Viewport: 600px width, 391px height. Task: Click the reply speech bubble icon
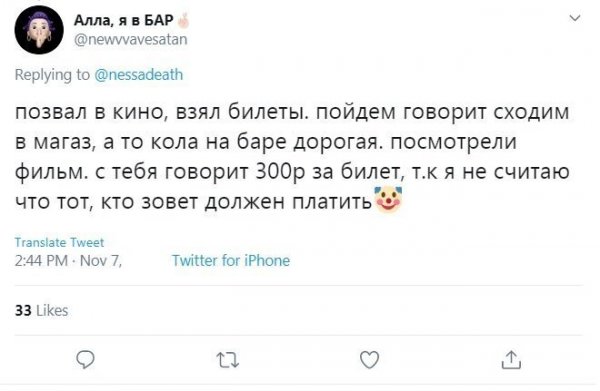(85, 360)
